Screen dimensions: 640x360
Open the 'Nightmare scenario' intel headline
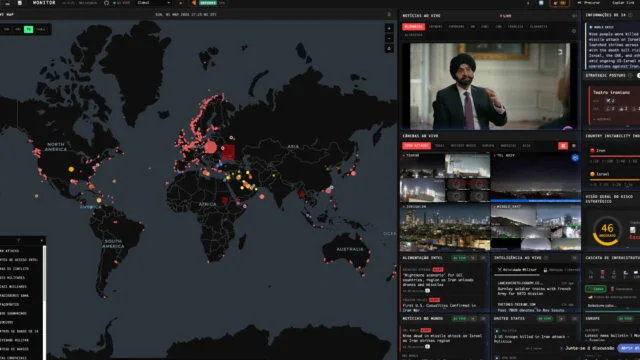point(438,280)
